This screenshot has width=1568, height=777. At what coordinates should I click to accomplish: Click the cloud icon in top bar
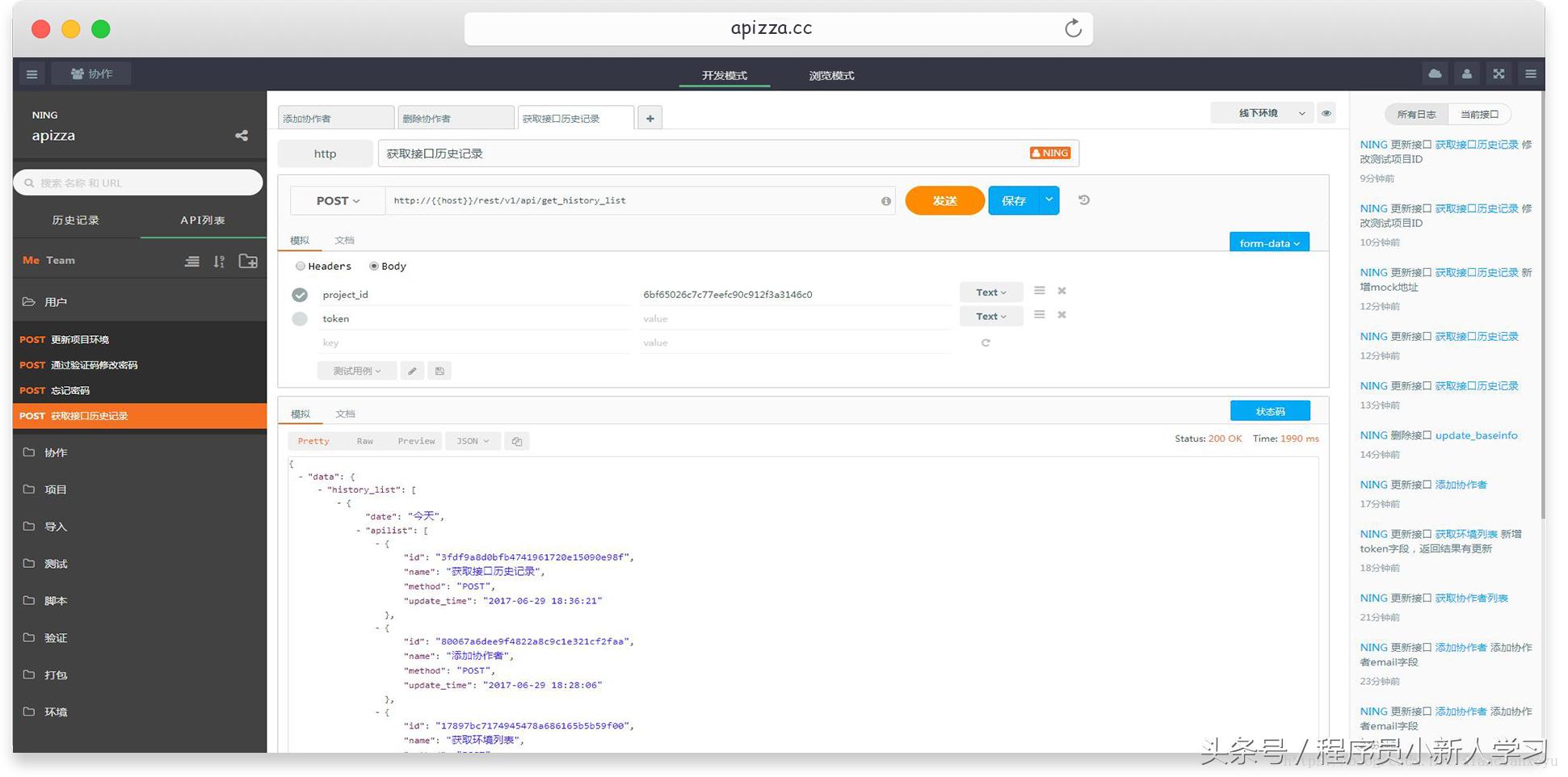tap(1435, 73)
